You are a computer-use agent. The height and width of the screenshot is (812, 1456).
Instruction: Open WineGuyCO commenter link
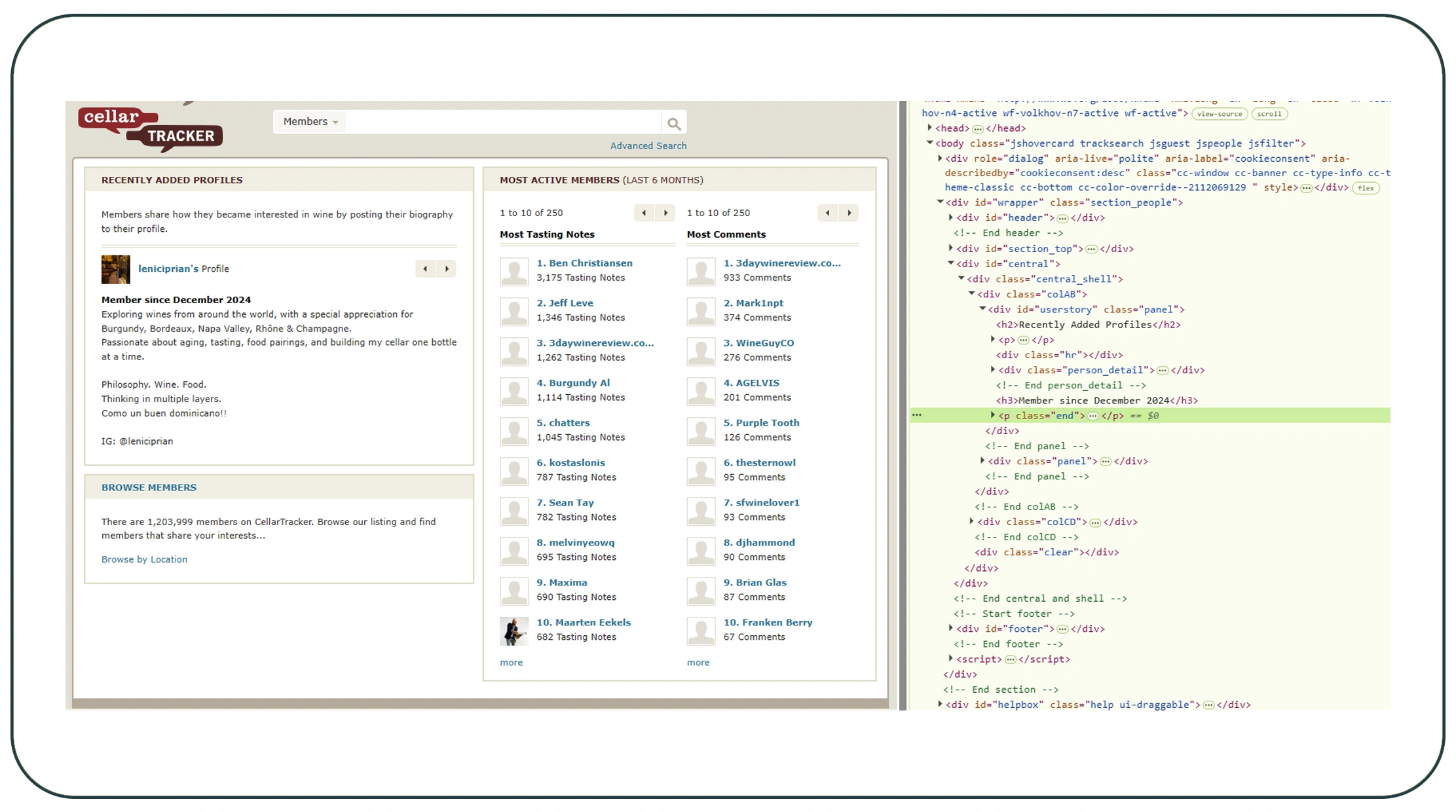click(x=758, y=343)
